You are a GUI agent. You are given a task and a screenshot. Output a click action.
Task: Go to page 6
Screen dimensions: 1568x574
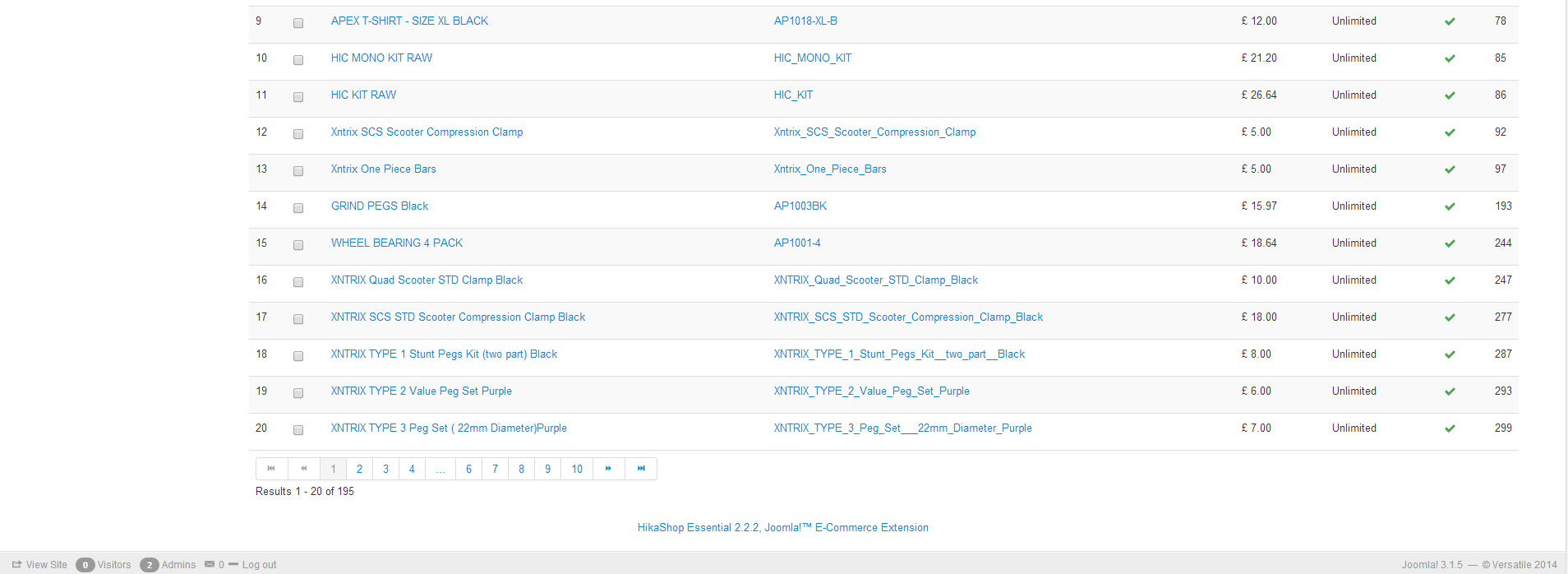click(x=468, y=469)
